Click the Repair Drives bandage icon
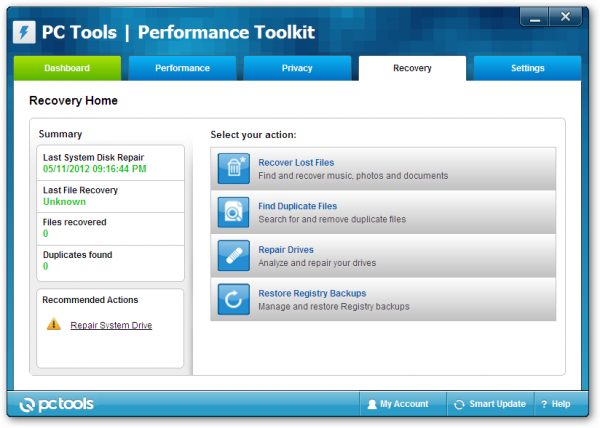Image resolution: width=600 pixels, height=428 pixels. pos(233,255)
